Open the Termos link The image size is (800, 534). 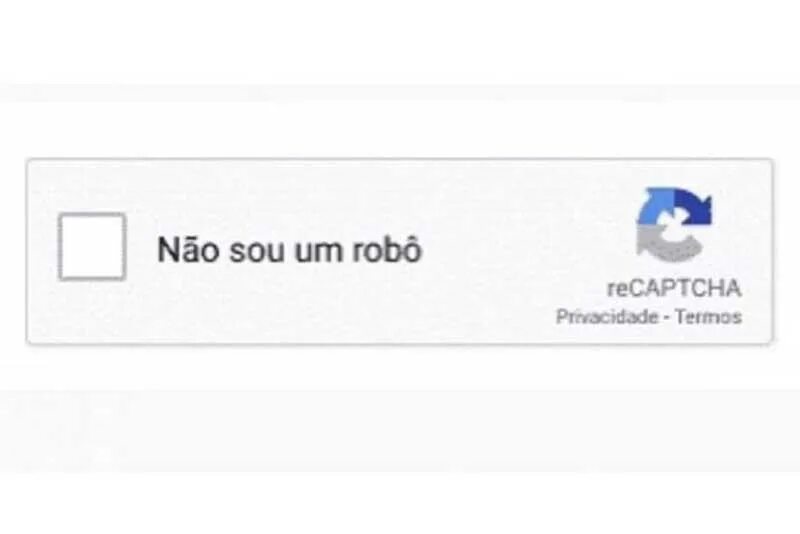[x=708, y=317]
